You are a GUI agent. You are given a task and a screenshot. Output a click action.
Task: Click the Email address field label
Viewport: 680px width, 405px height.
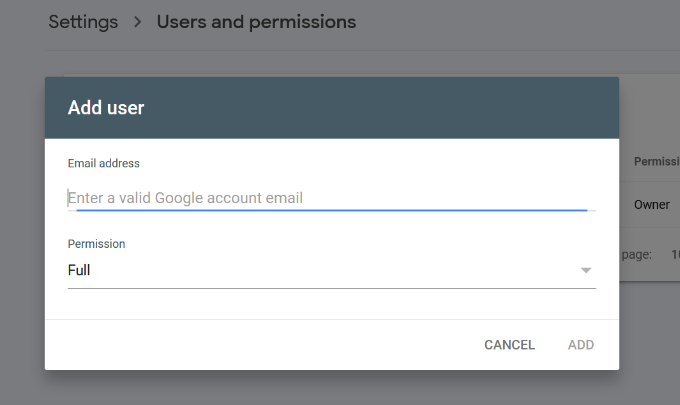pyautogui.click(x=104, y=163)
